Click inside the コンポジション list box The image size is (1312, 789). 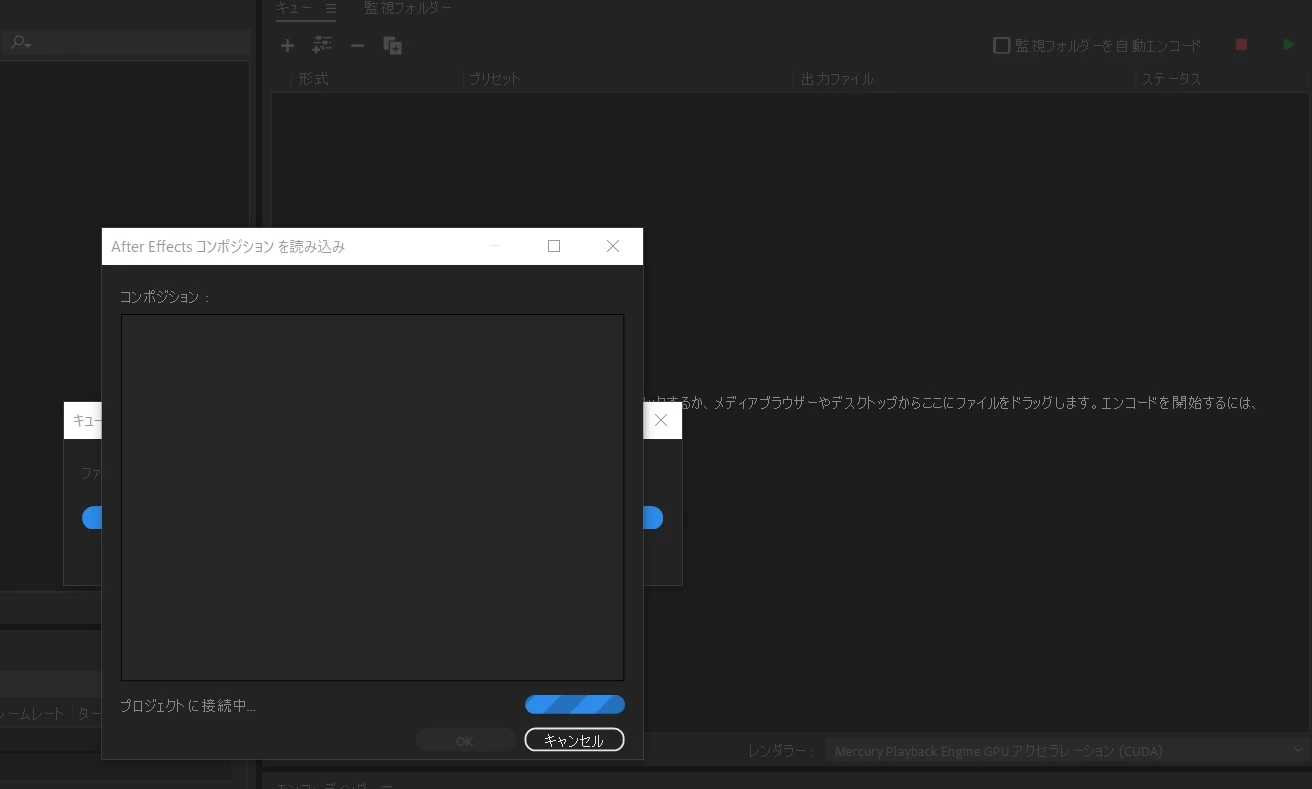(x=373, y=497)
